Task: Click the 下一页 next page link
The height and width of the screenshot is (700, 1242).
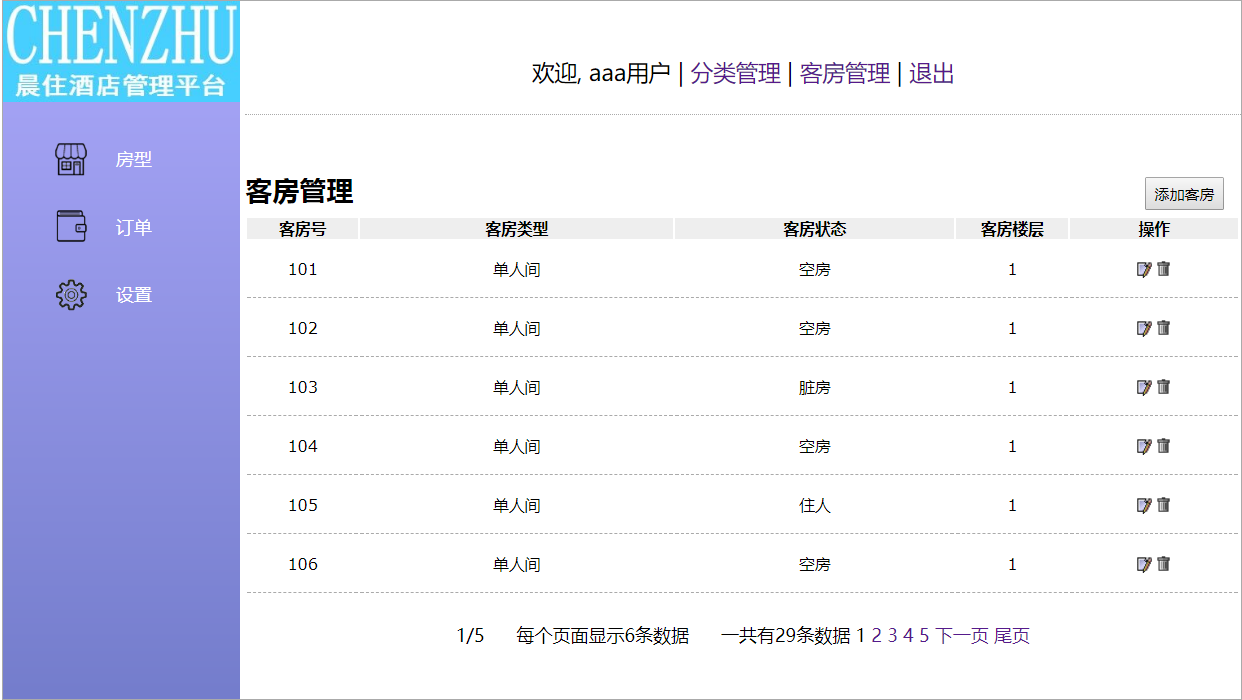Action: 962,635
